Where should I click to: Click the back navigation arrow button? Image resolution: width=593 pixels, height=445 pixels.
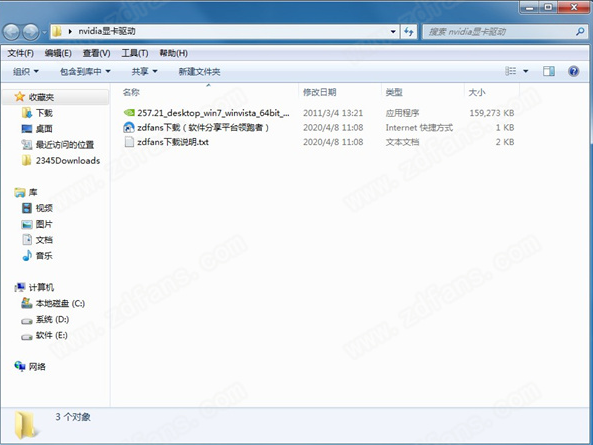(x=11, y=32)
